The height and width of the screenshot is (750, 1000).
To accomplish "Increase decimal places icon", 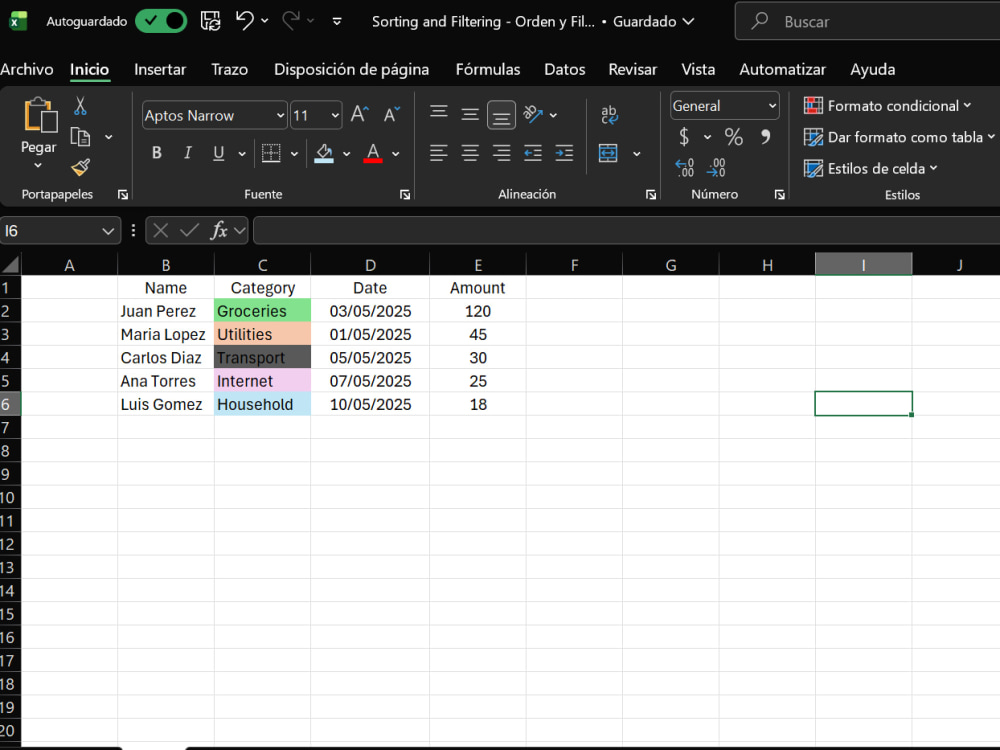I will tap(684, 168).
